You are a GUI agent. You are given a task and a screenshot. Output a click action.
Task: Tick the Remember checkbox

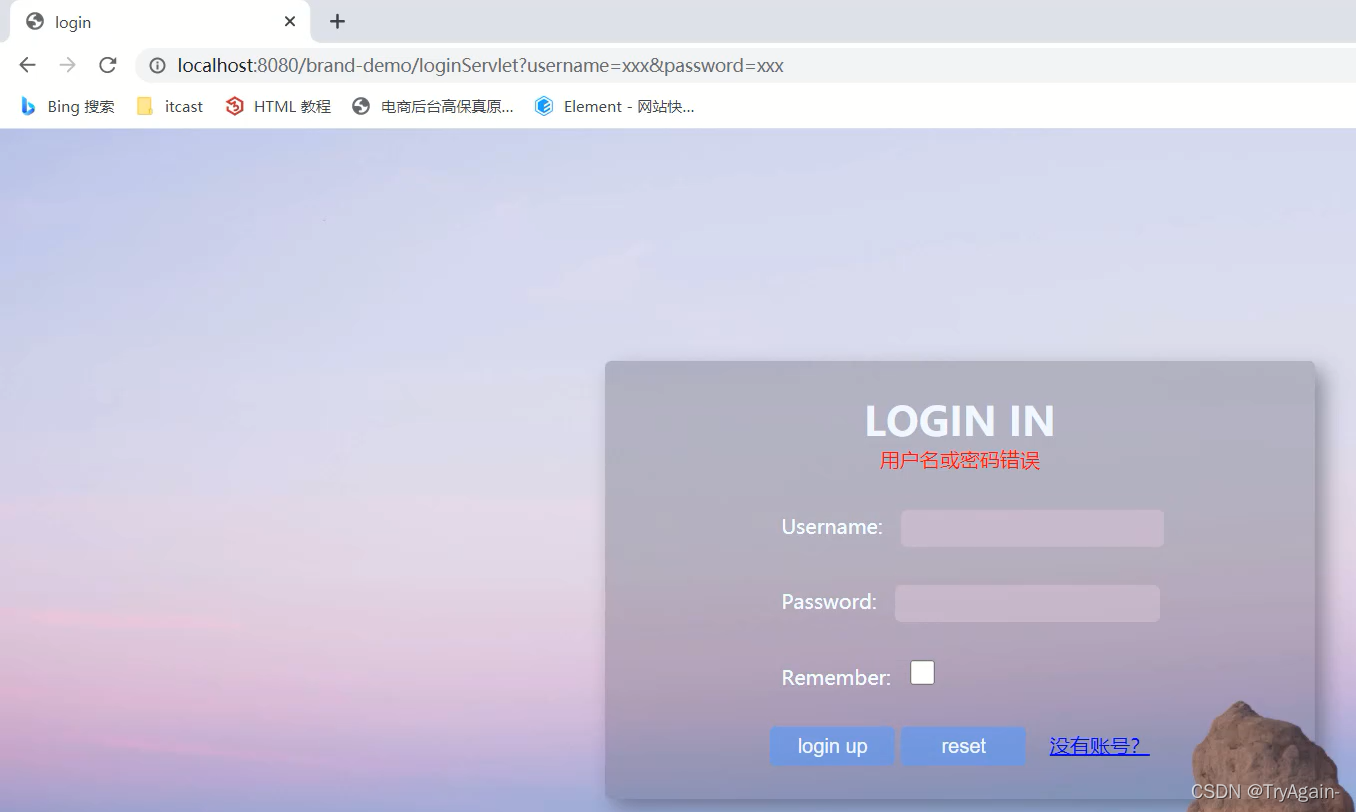point(922,673)
